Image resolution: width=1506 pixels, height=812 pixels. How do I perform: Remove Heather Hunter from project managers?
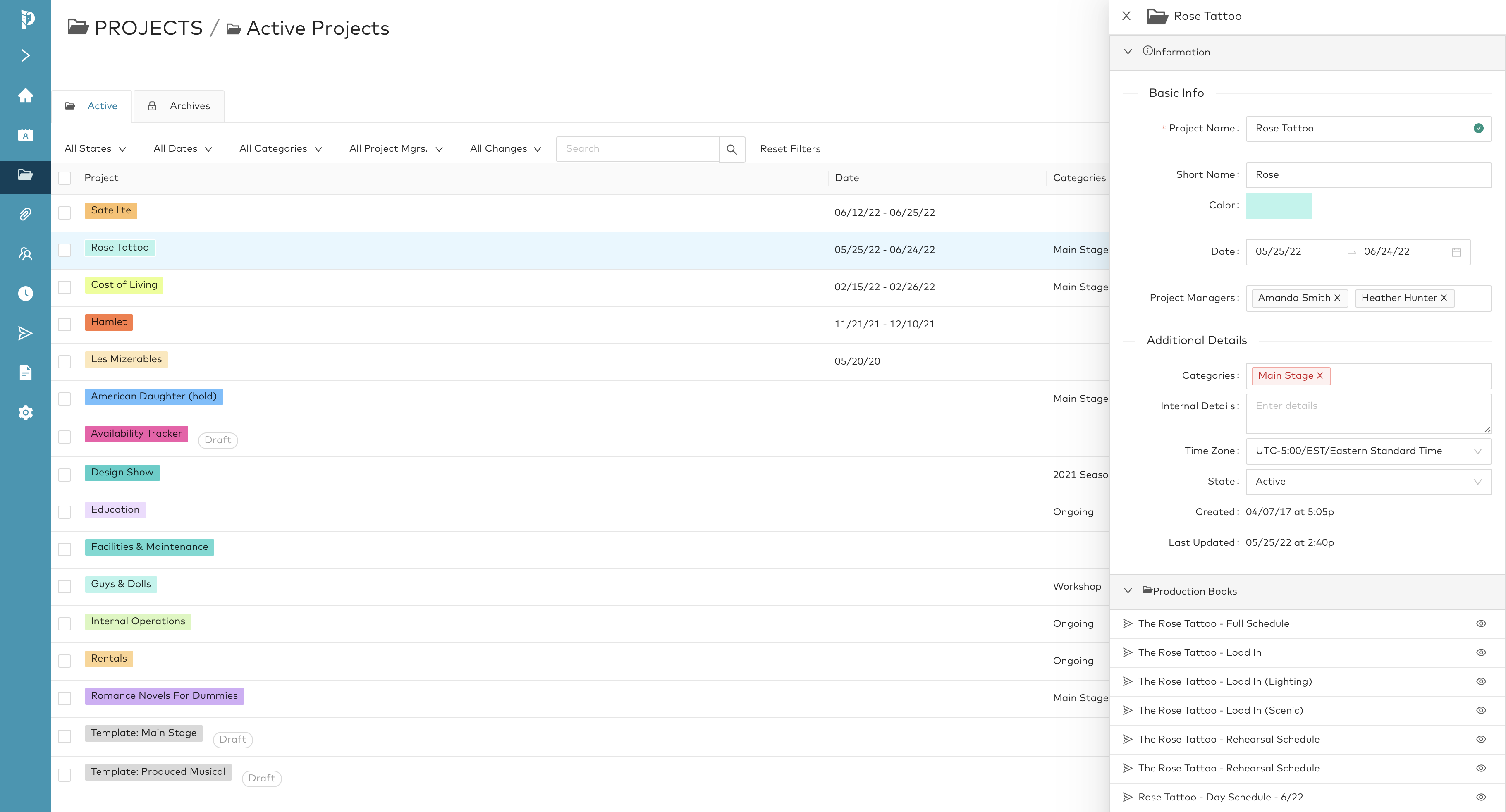click(x=1444, y=298)
